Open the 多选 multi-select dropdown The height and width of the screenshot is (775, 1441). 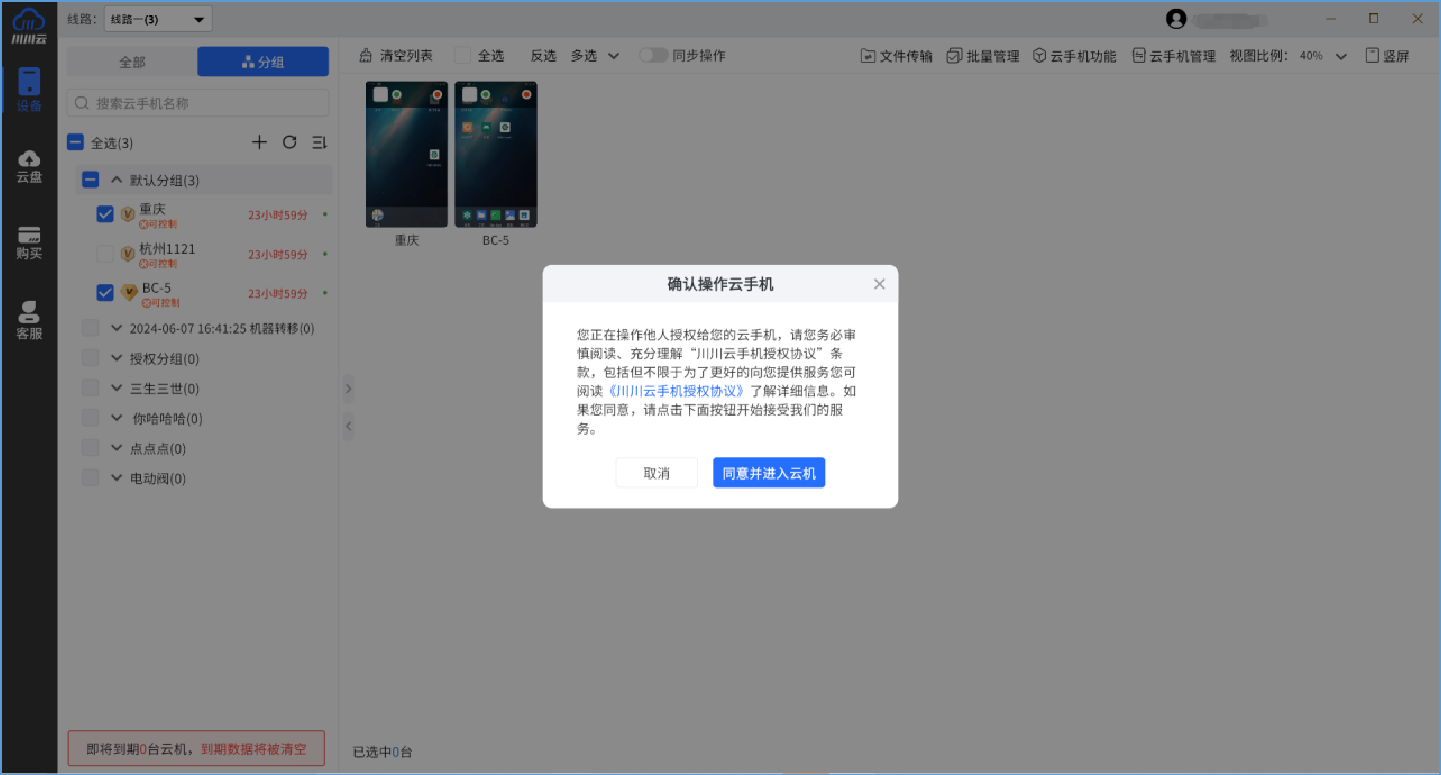pos(594,55)
